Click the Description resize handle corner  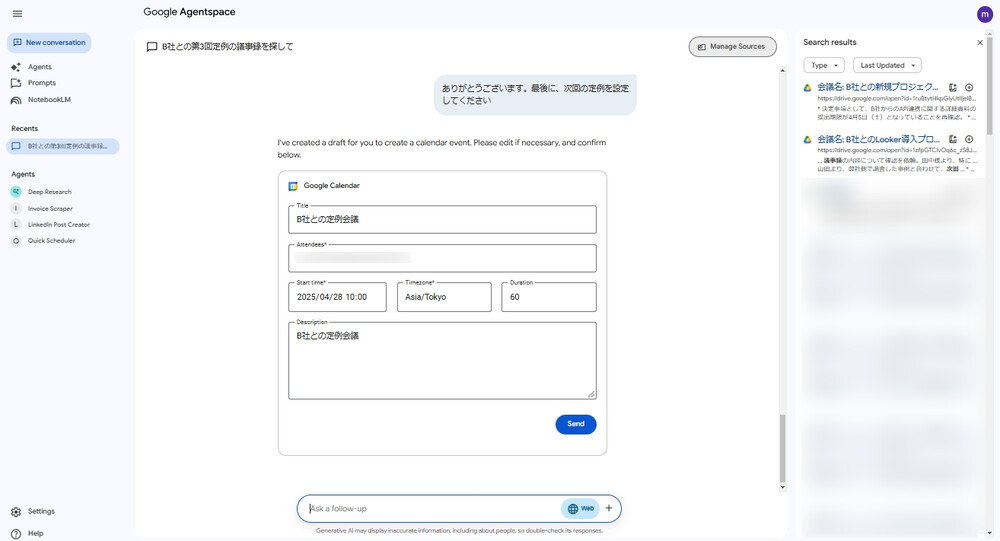coord(591,394)
